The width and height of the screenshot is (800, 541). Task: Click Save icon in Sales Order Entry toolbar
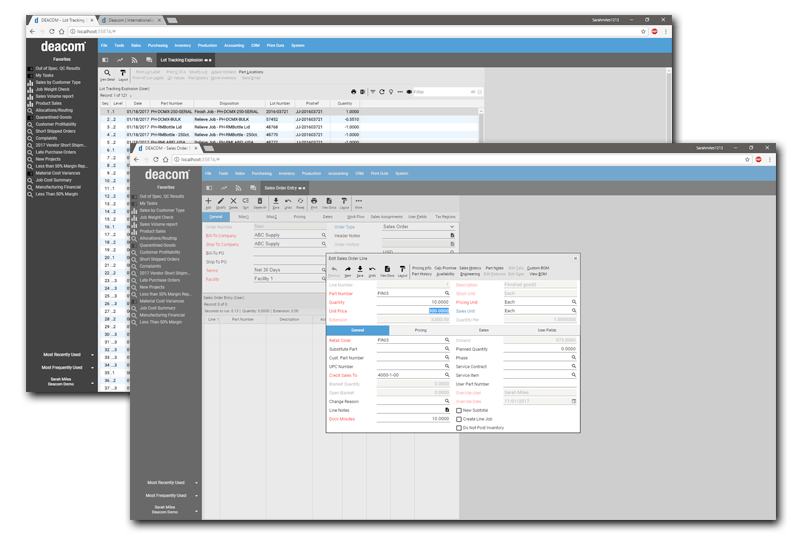click(276, 201)
